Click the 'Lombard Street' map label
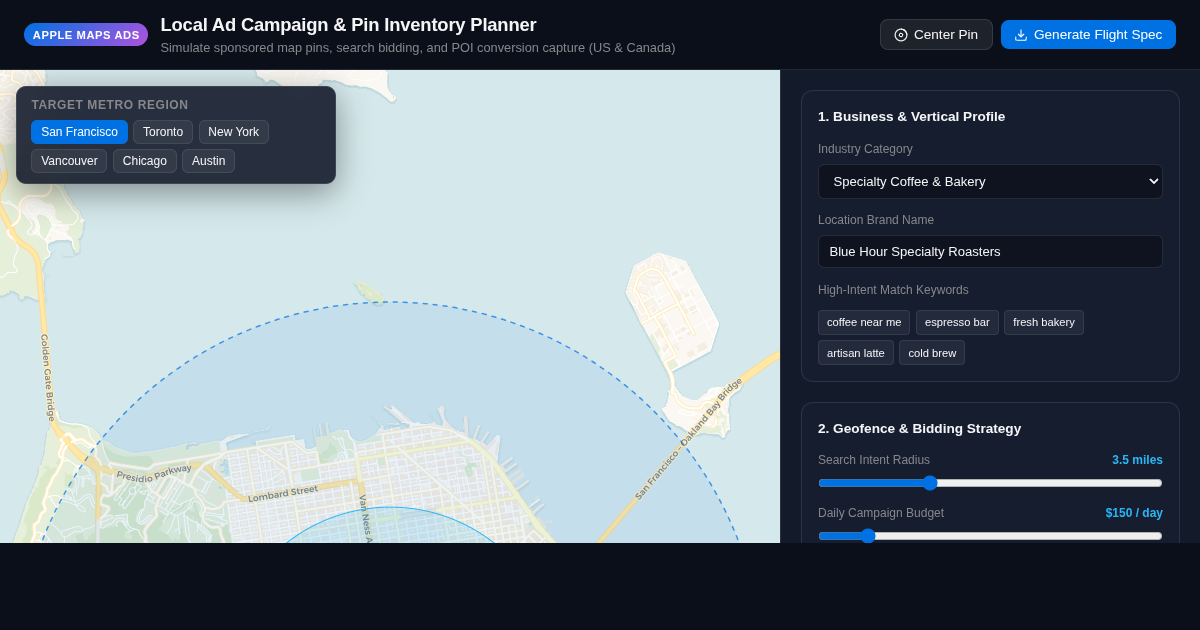Screen dimensions: 1200x630 pos(283,493)
